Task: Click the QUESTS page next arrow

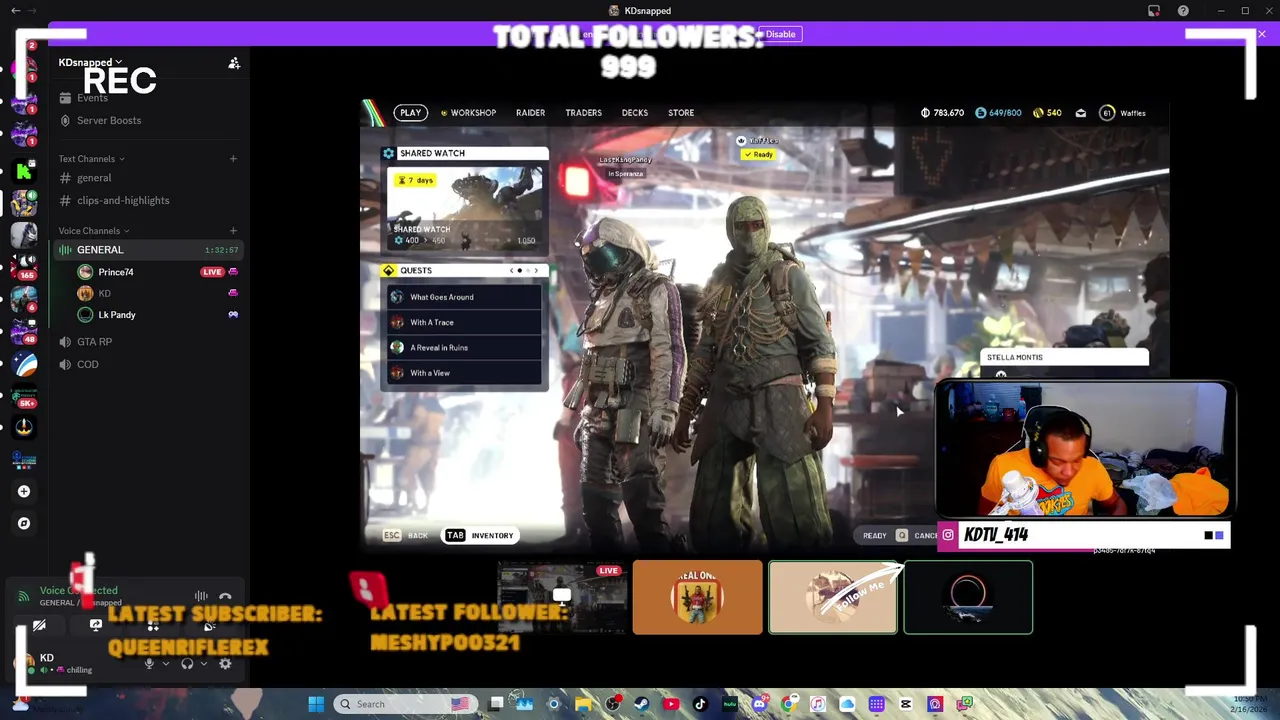Action: [536, 271]
